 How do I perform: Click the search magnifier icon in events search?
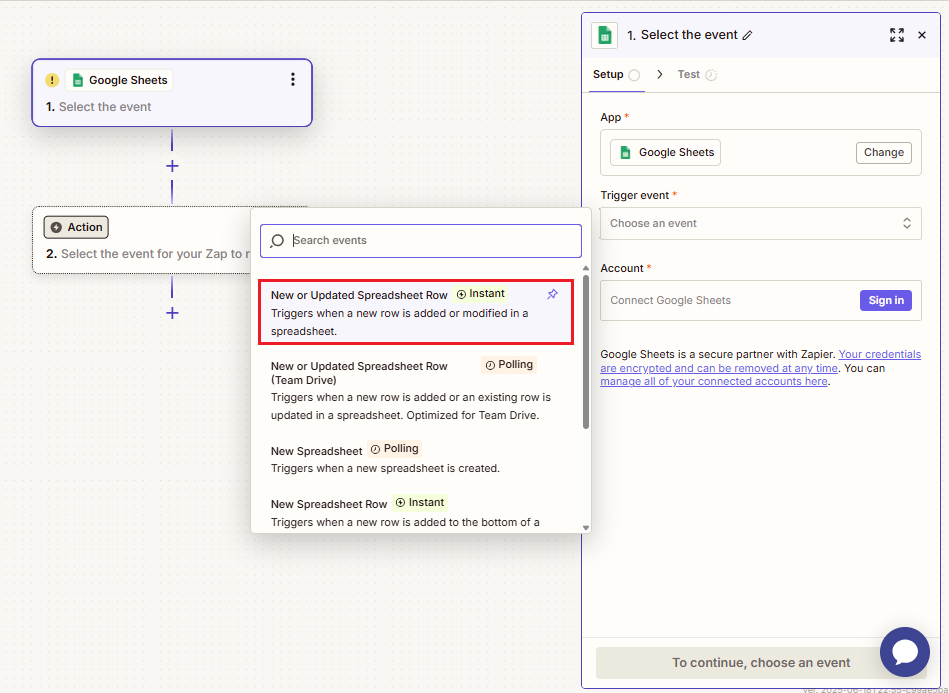coord(277,241)
